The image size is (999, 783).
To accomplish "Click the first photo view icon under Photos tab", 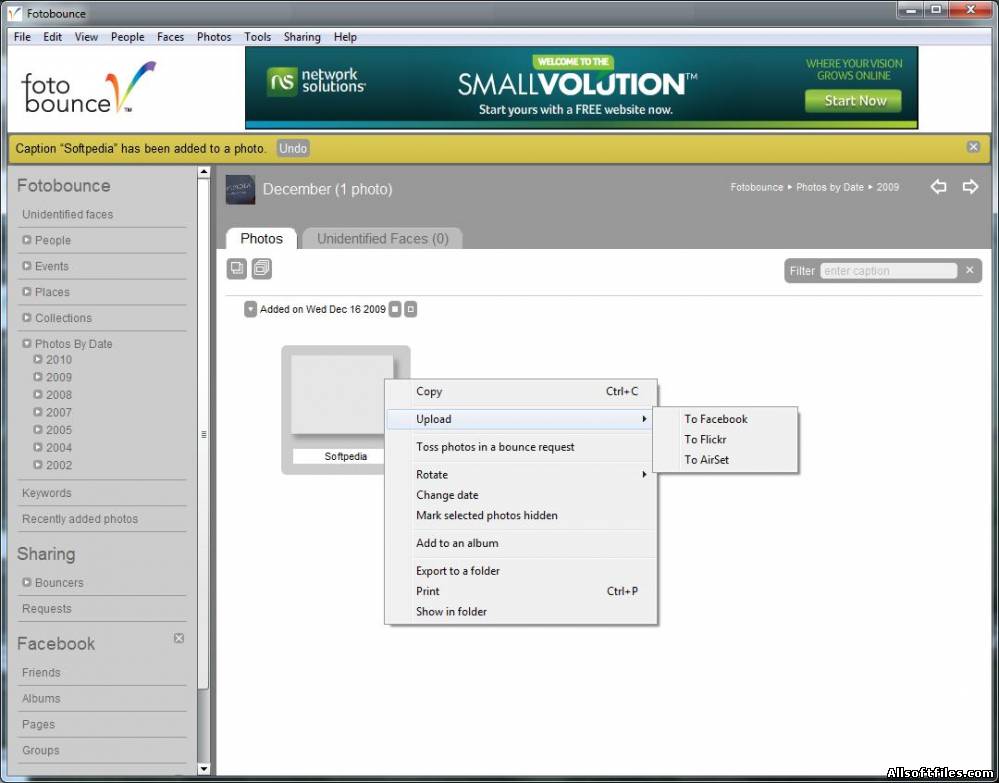I will pyautogui.click(x=236, y=269).
